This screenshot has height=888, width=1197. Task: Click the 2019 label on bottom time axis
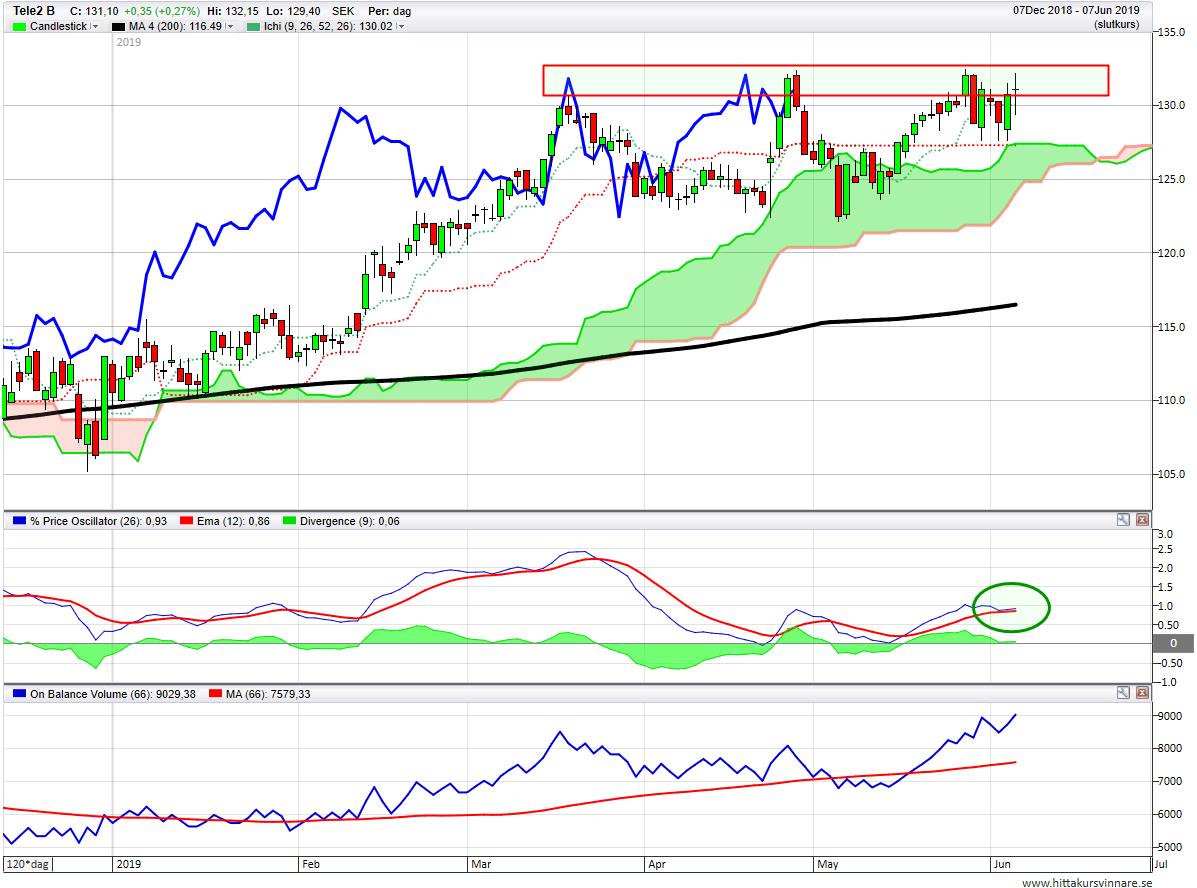pyautogui.click(x=128, y=864)
